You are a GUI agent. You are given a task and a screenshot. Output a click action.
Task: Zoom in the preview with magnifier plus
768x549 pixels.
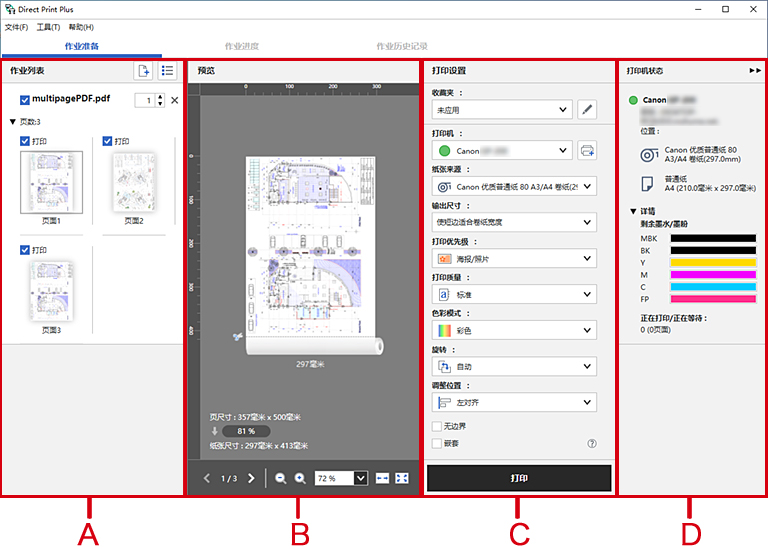pyautogui.click(x=300, y=478)
